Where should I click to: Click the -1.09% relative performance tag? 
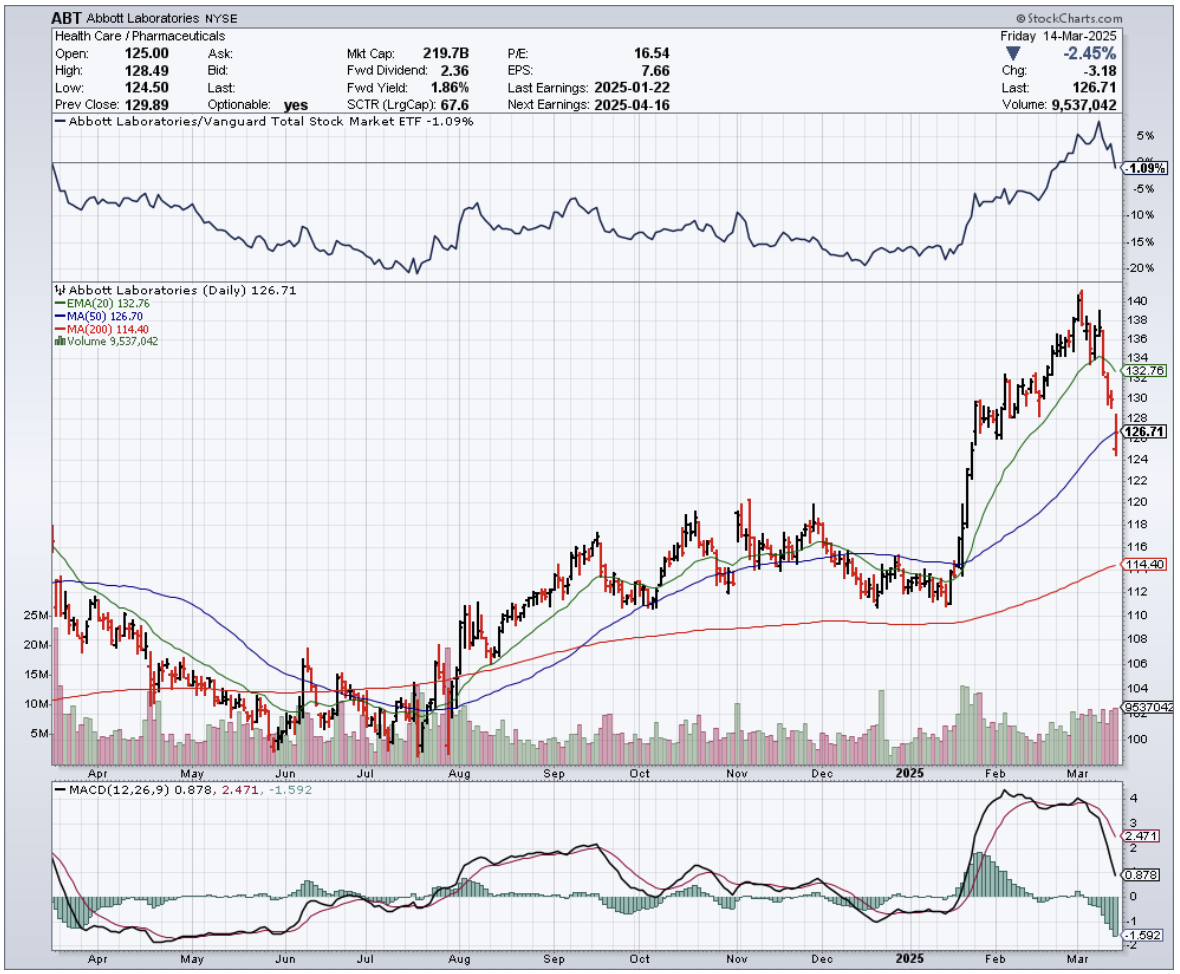(1144, 167)
